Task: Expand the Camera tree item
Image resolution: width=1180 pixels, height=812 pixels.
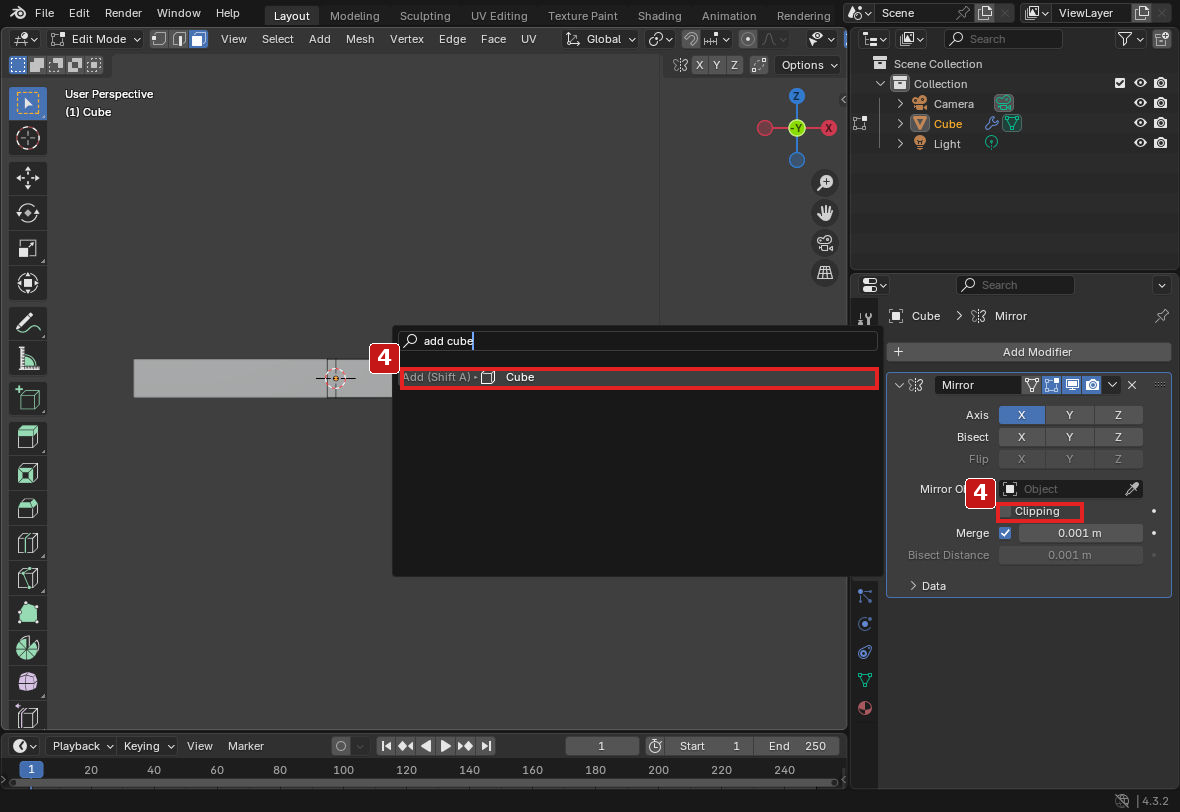Action: coord(900,104)
